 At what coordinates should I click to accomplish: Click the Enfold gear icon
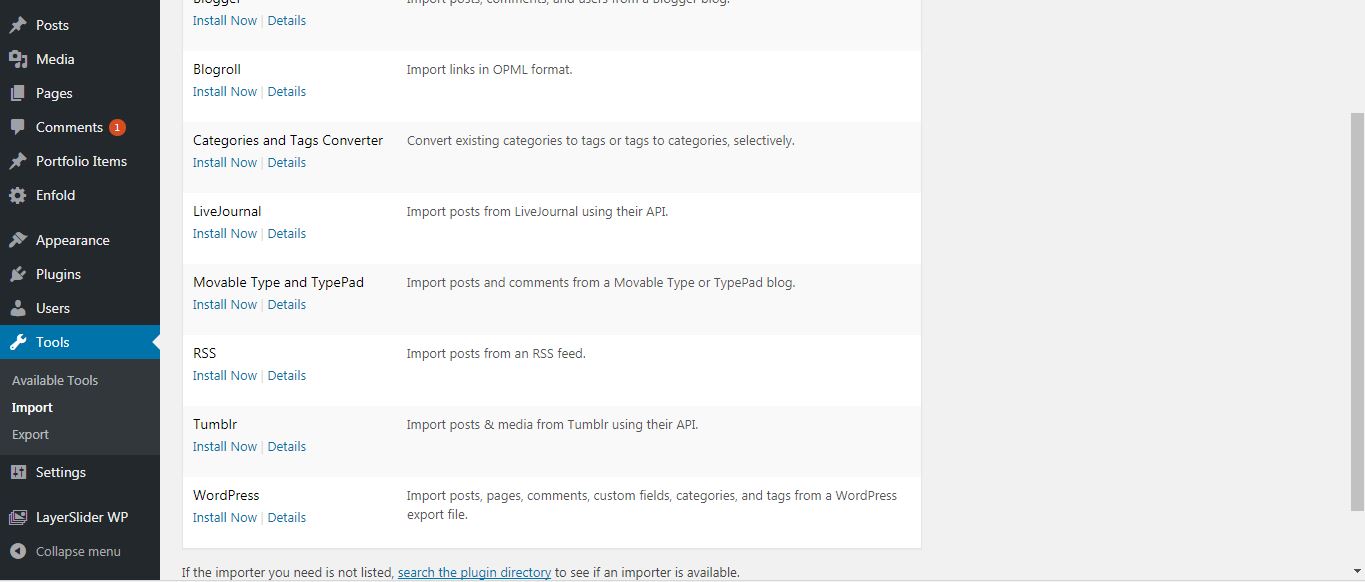(x=18, y=195)
